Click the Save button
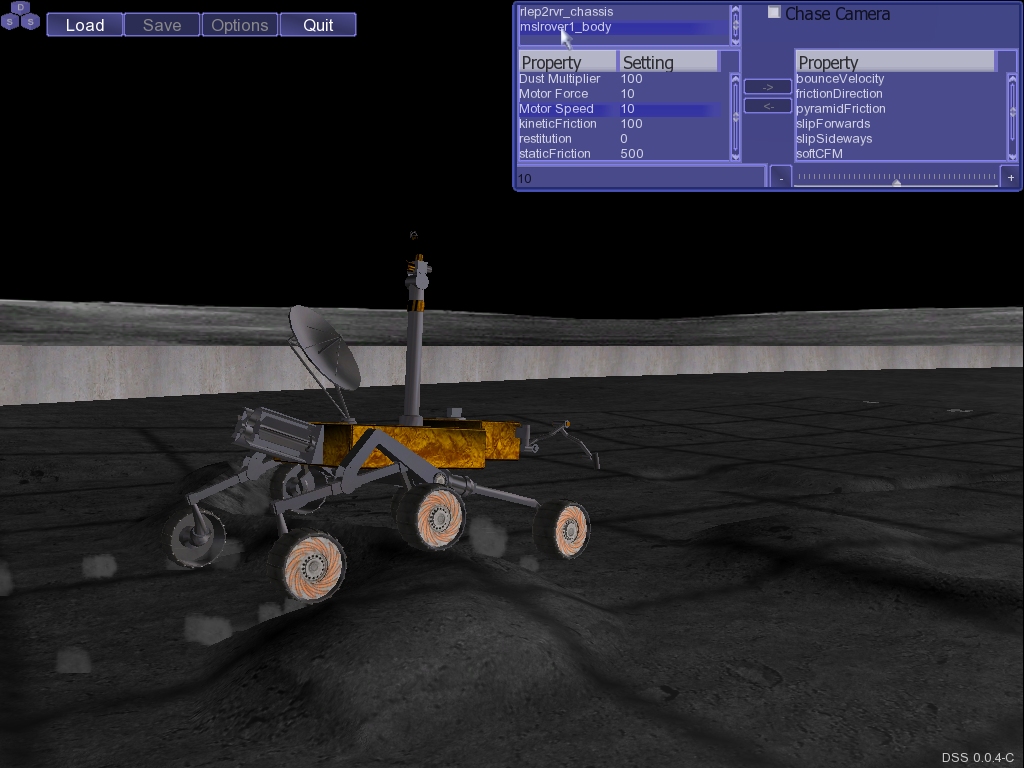The width and height of the screenshot is (1024, 768). click(162, 25)
